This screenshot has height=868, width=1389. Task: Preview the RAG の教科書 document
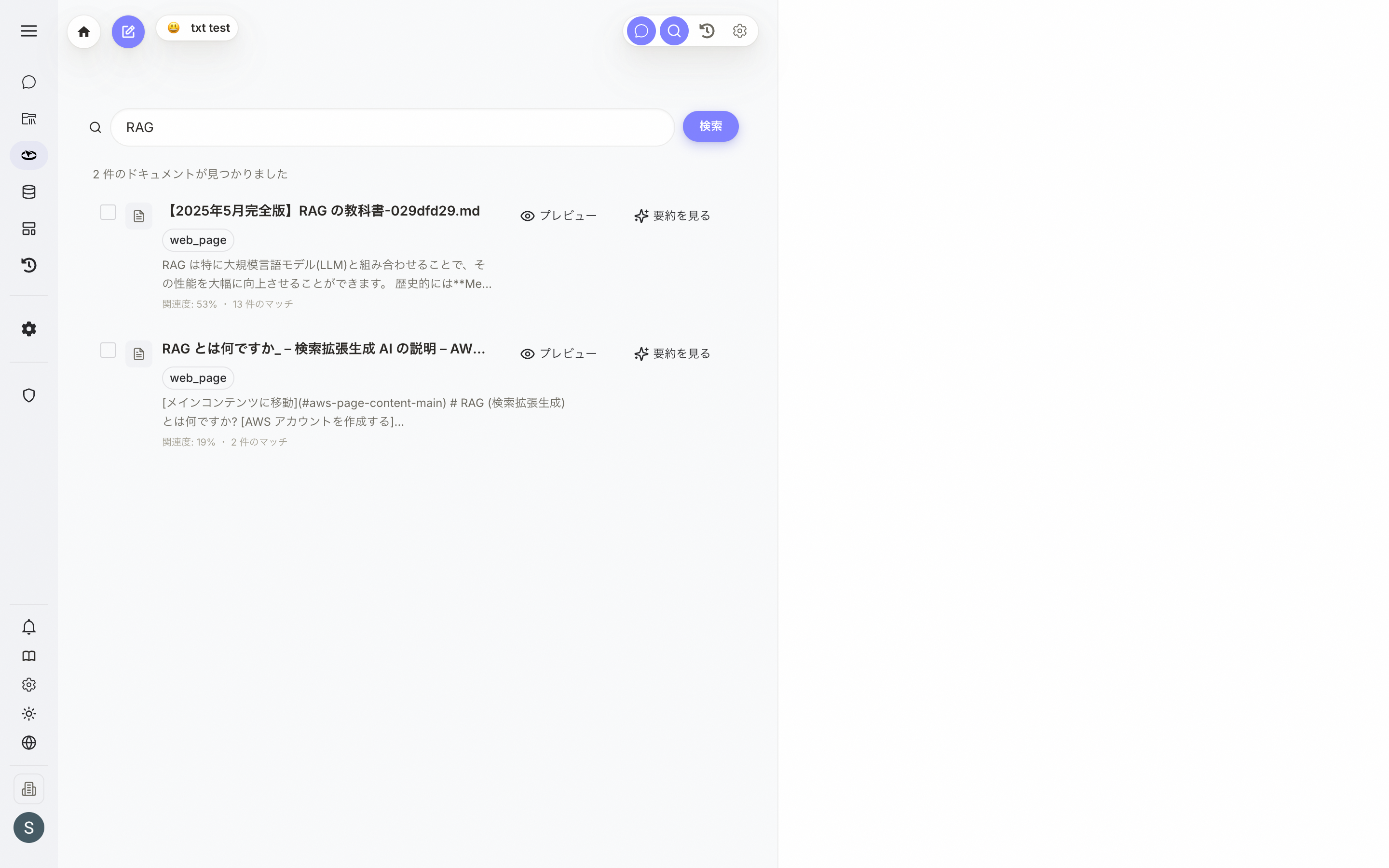[x=558, y=216]
